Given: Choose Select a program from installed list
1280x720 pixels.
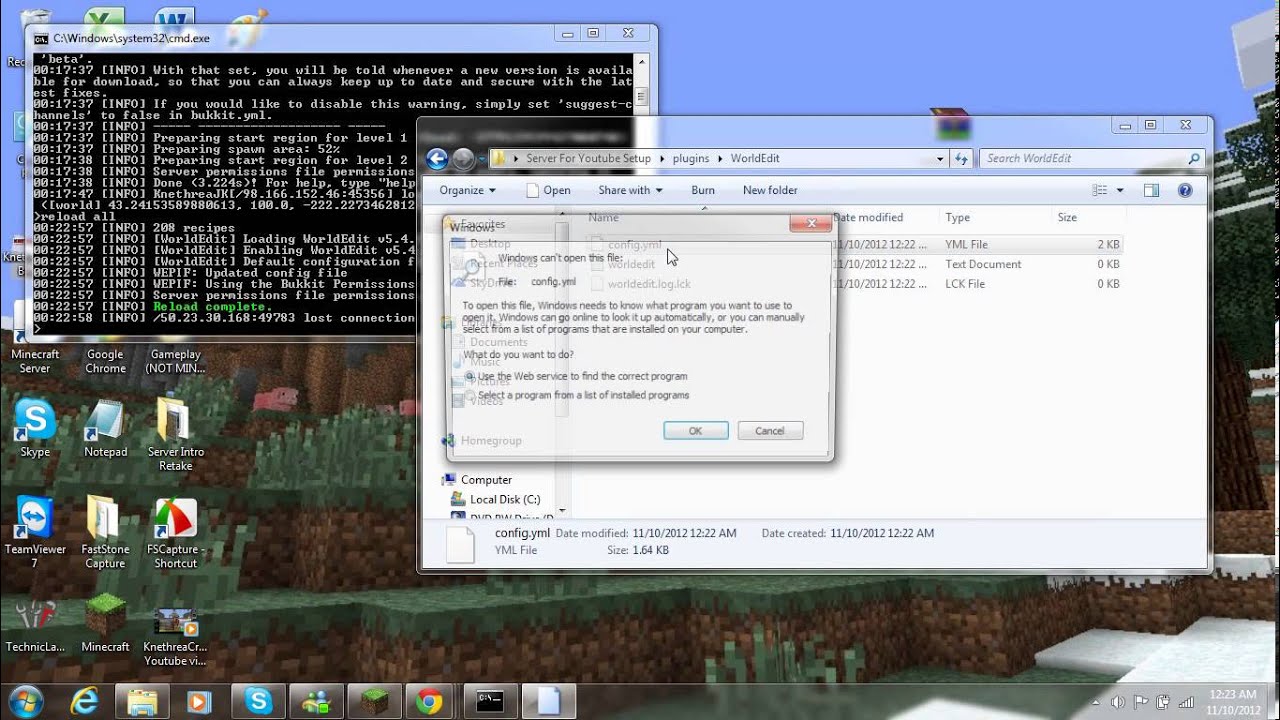Looking at the screenshot, I should coord(577,396).
